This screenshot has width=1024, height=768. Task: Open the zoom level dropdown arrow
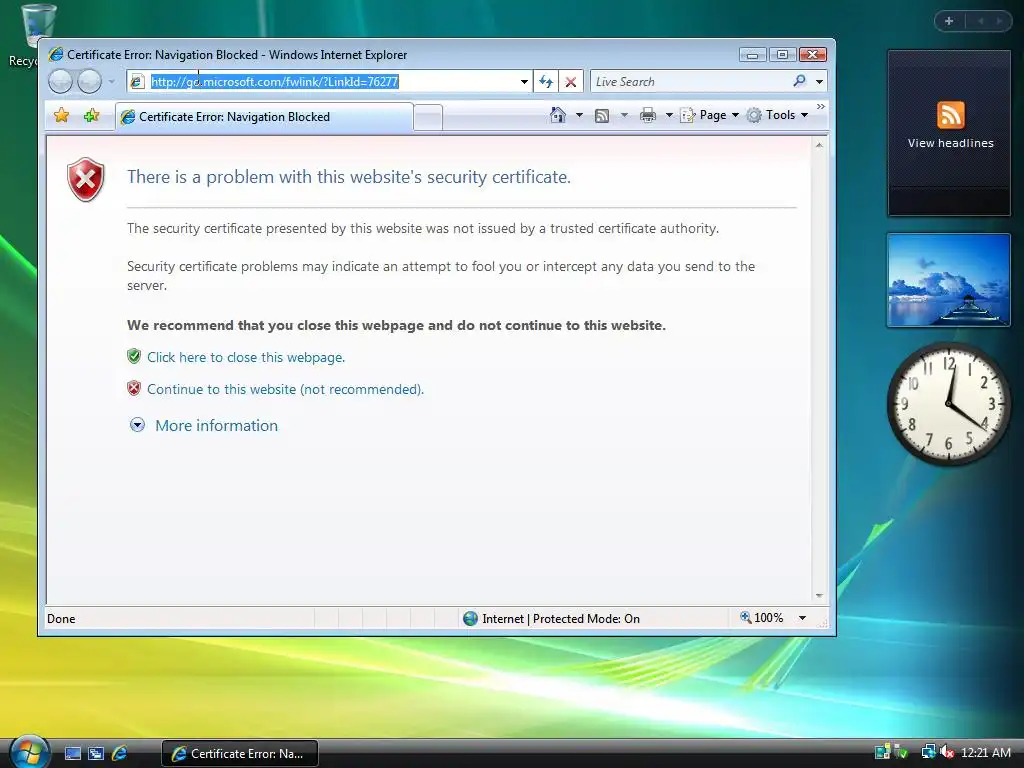pyautogui.click(x=802, y=618)
